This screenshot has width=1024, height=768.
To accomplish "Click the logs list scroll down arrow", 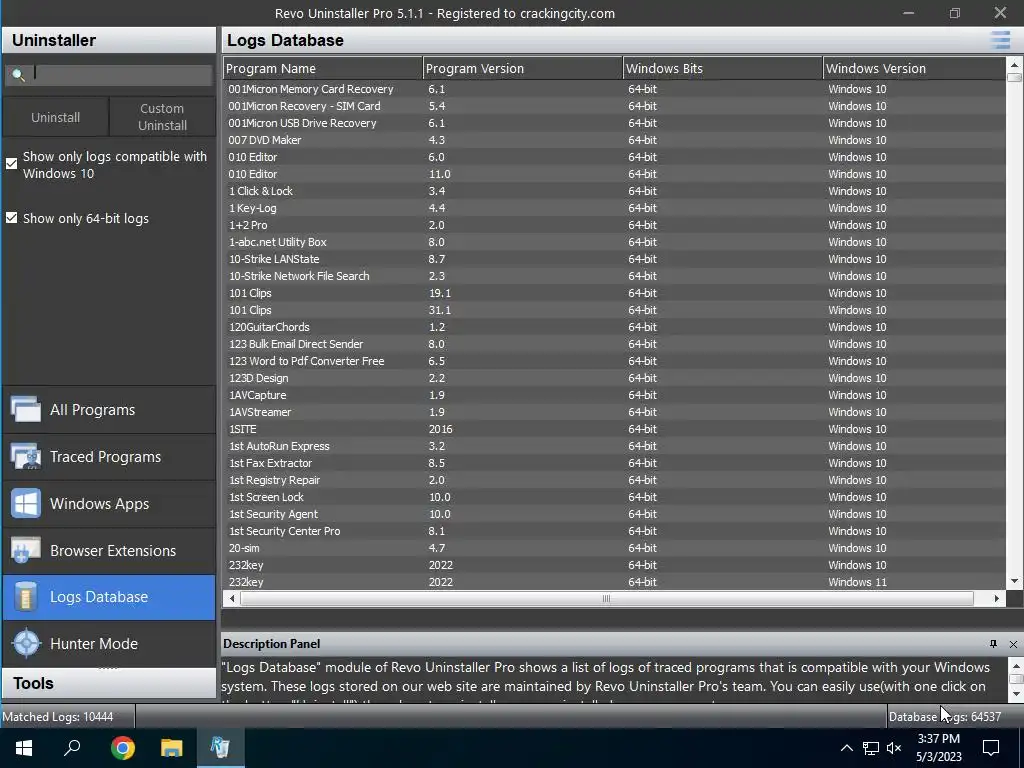I will (1014, 581).
